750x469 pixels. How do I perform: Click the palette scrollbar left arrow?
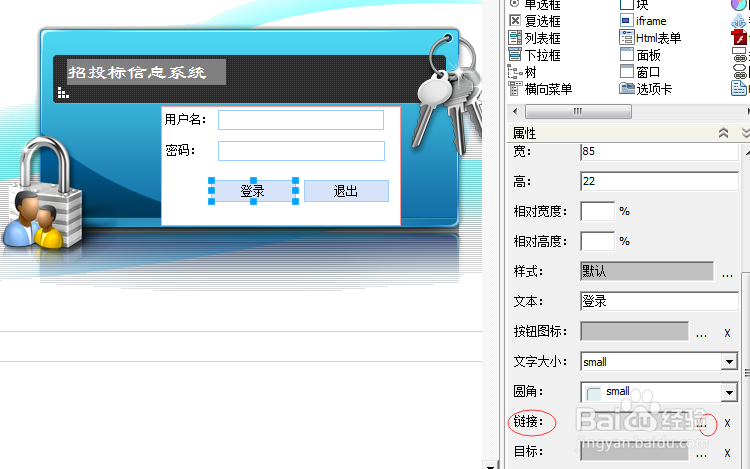tap(515, 111)
